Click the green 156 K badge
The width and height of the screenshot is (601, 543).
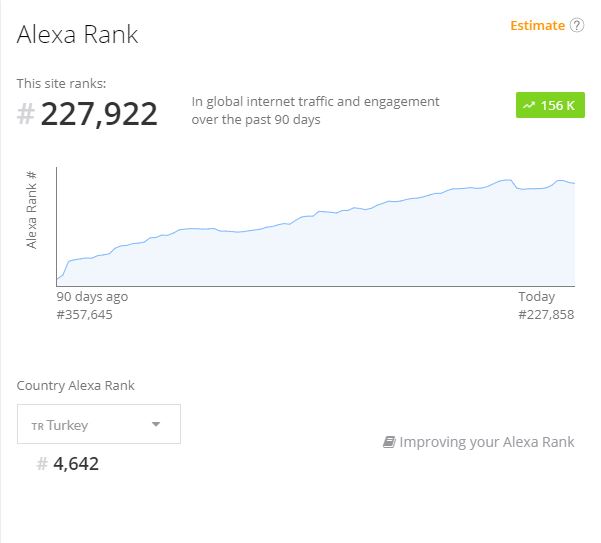pos(549,106)
